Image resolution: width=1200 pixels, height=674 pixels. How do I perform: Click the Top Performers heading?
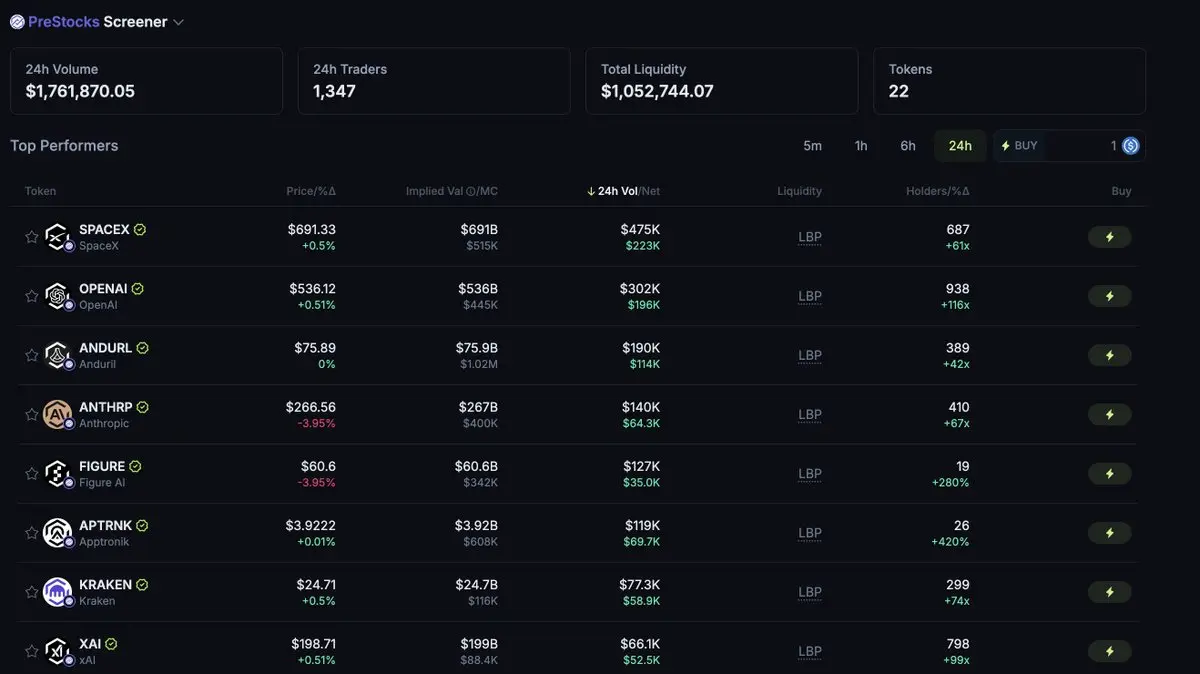pos(64,146)
